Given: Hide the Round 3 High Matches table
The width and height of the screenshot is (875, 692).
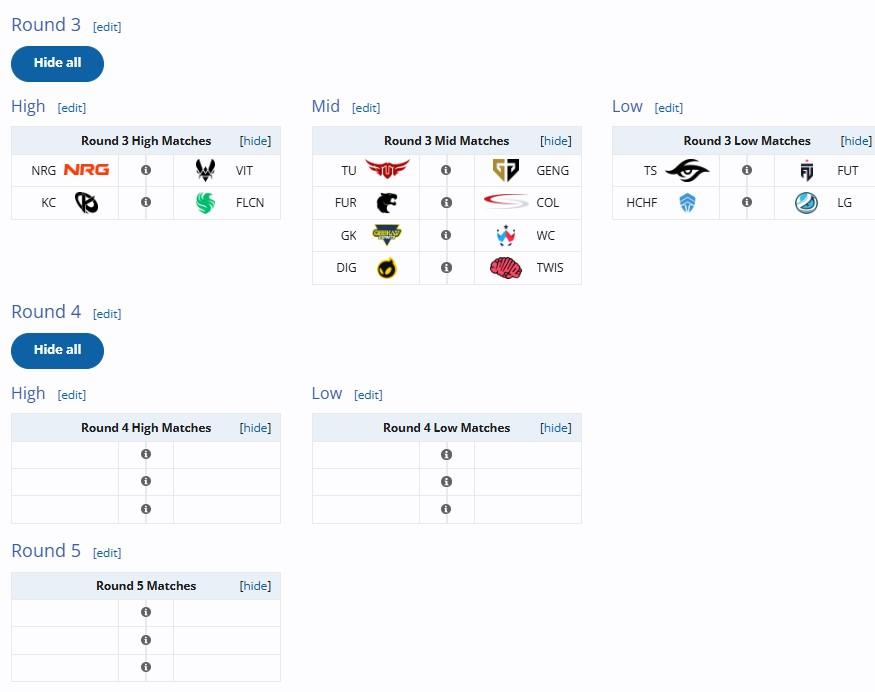Looking at the screenshot, I should point(255,141).
